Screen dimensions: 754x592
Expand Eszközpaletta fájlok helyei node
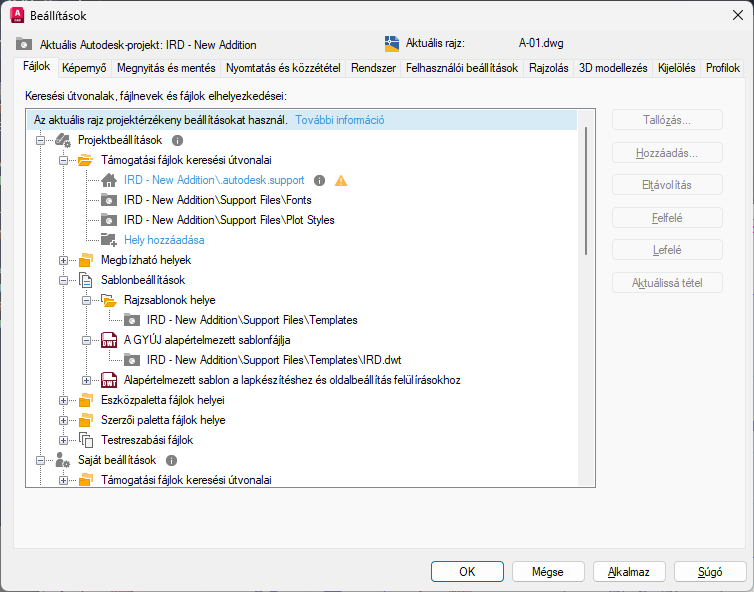64,400
